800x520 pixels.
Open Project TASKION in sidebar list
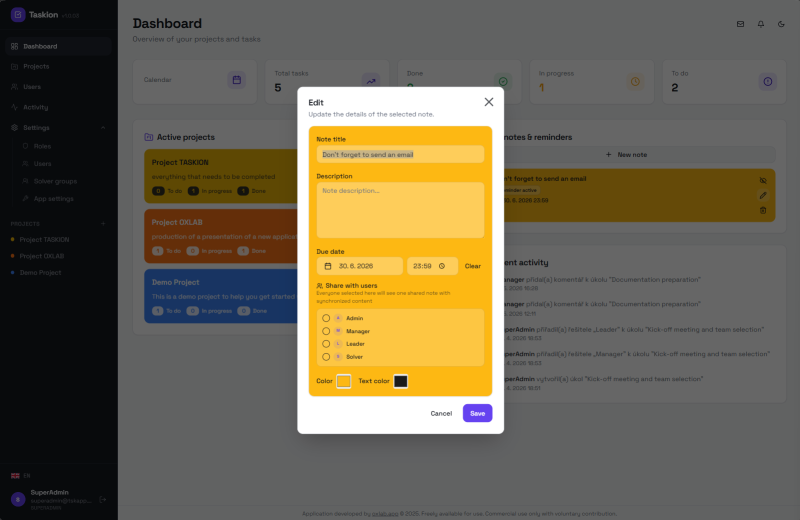pos(44,239)
